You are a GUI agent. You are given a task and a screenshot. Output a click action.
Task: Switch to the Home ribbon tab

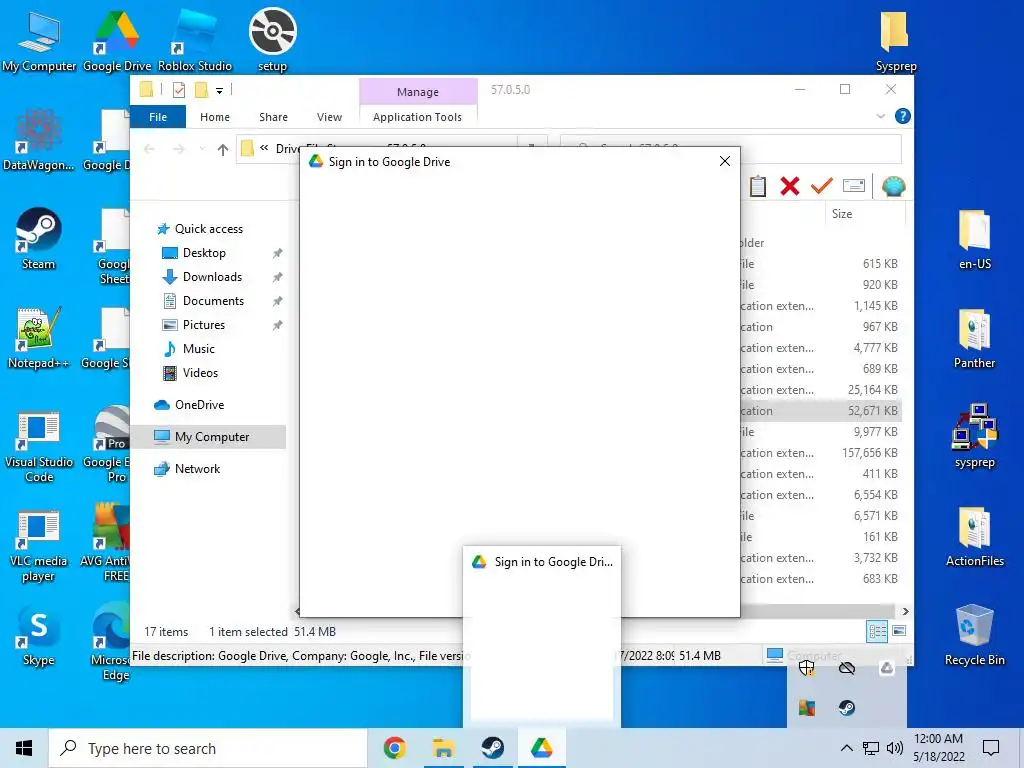pos(215,117)
